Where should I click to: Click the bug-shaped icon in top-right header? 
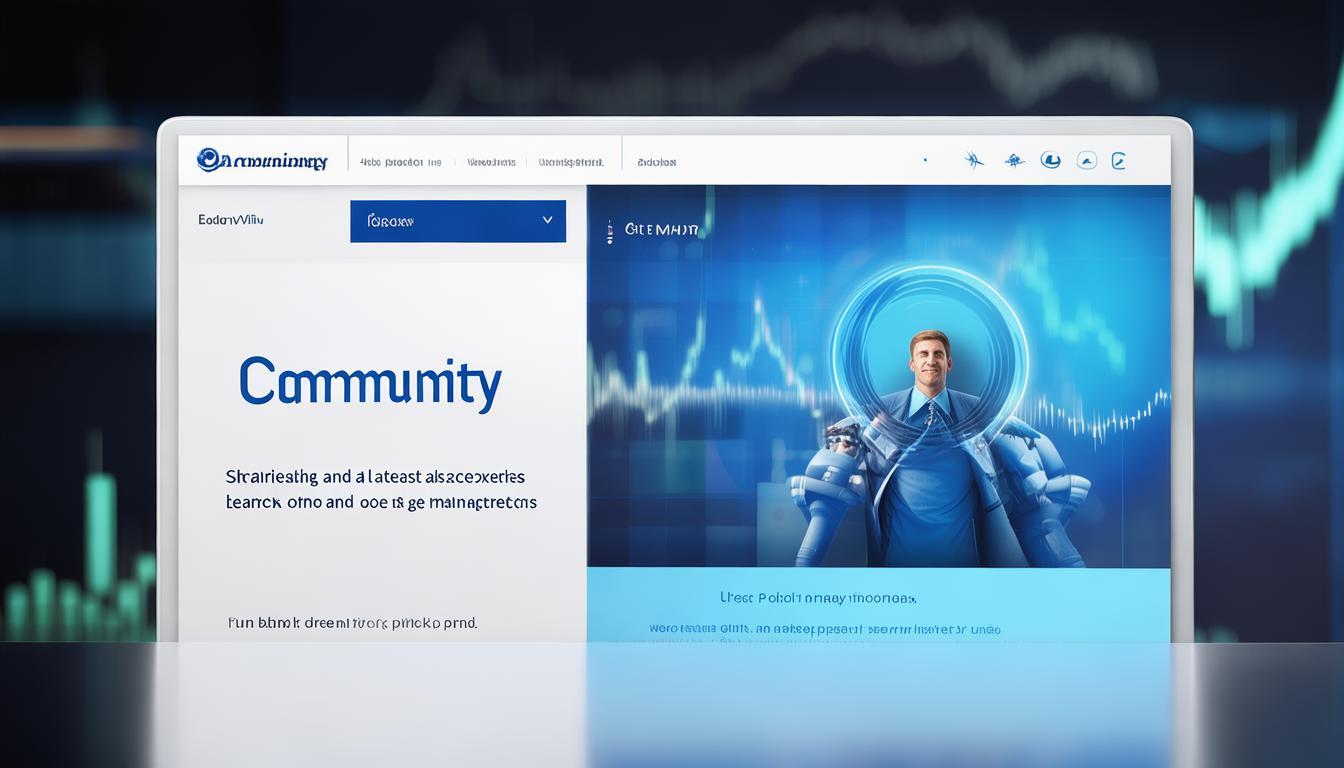[1014, 160]
